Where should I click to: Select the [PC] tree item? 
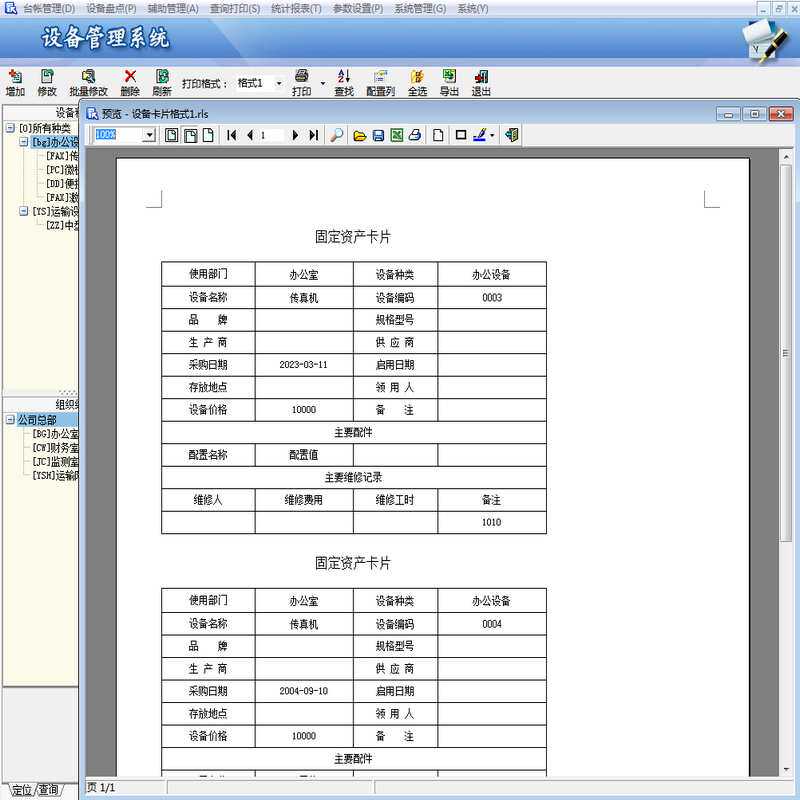pyautogui.click(x=62, y=169)
